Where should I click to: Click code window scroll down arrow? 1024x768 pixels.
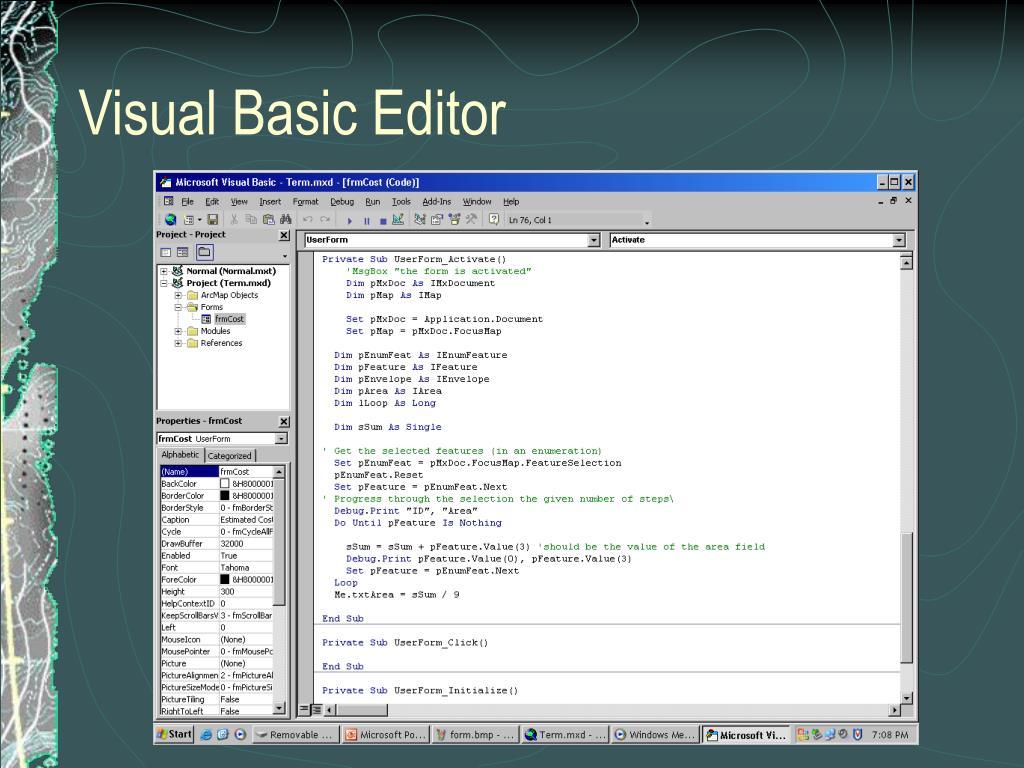[906, 698]
